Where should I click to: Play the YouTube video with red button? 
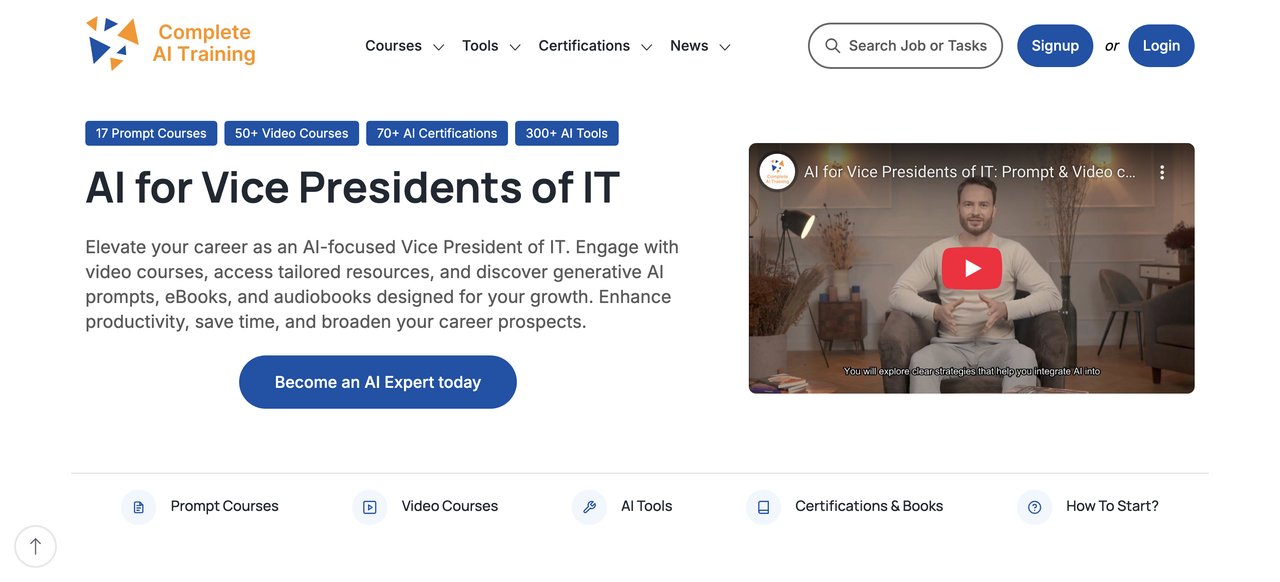[x=971, y=268]
